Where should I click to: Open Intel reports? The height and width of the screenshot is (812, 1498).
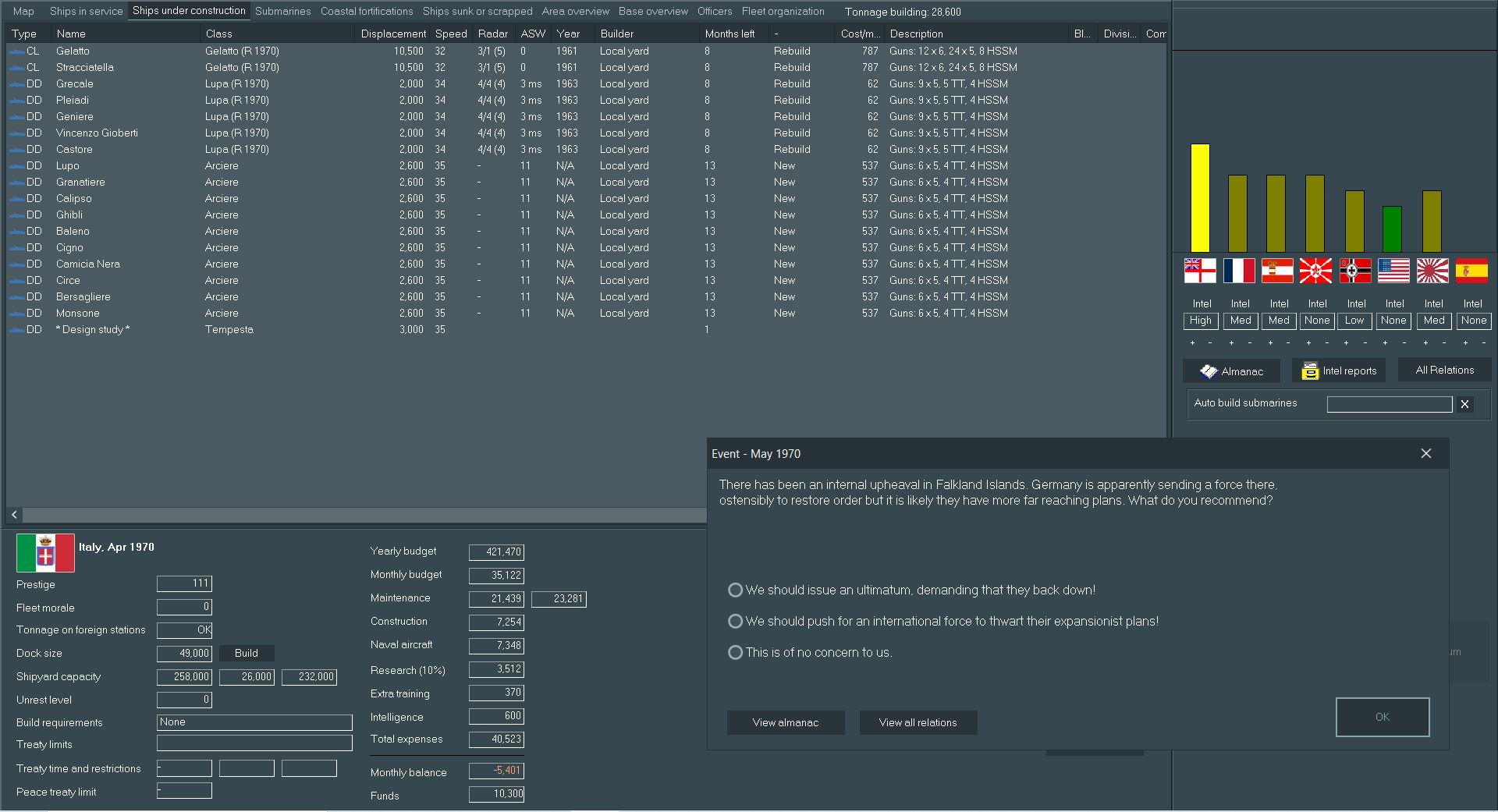(1339, 371)
